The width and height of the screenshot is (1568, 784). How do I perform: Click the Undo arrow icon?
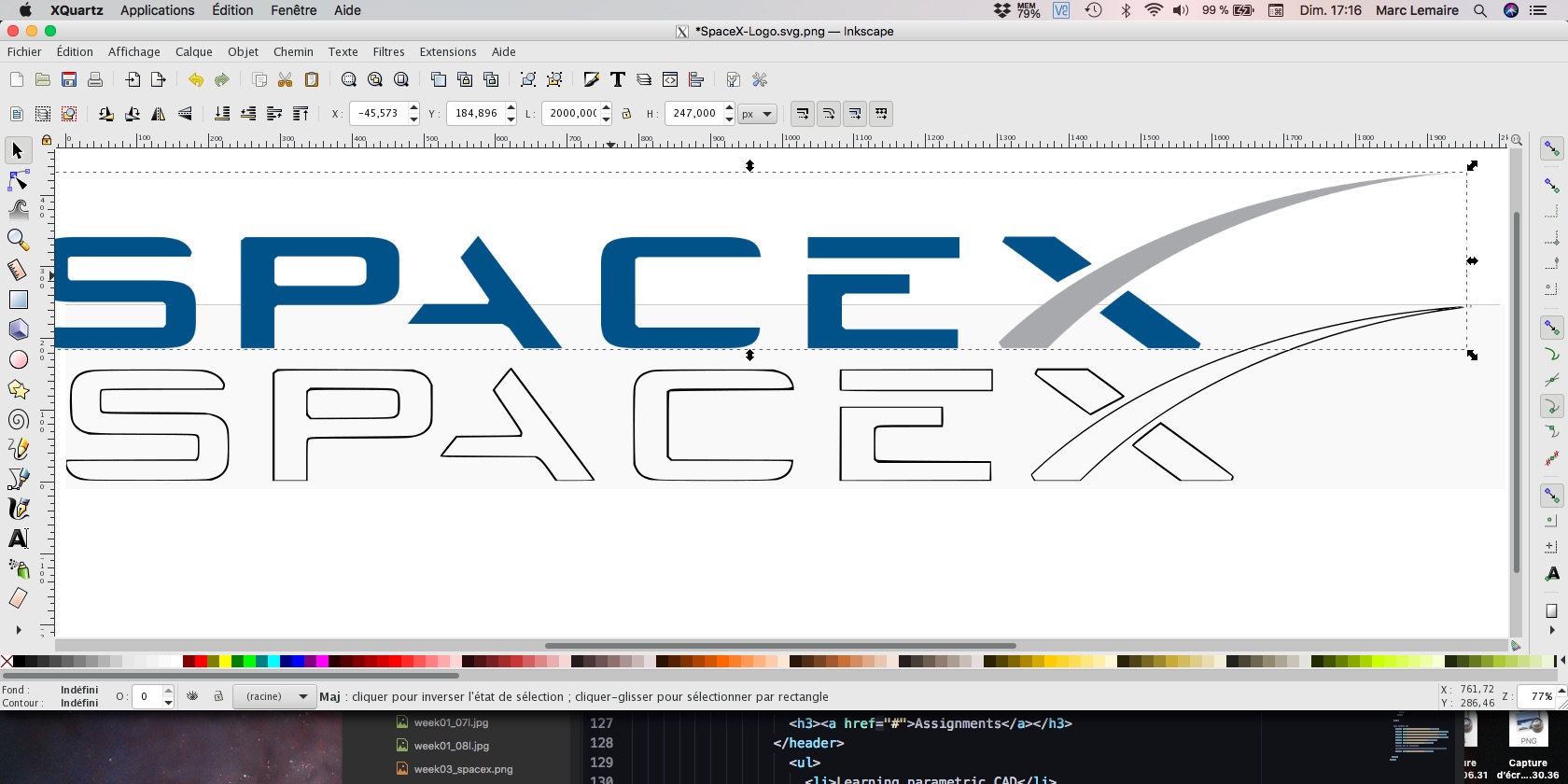coord(195,80)
